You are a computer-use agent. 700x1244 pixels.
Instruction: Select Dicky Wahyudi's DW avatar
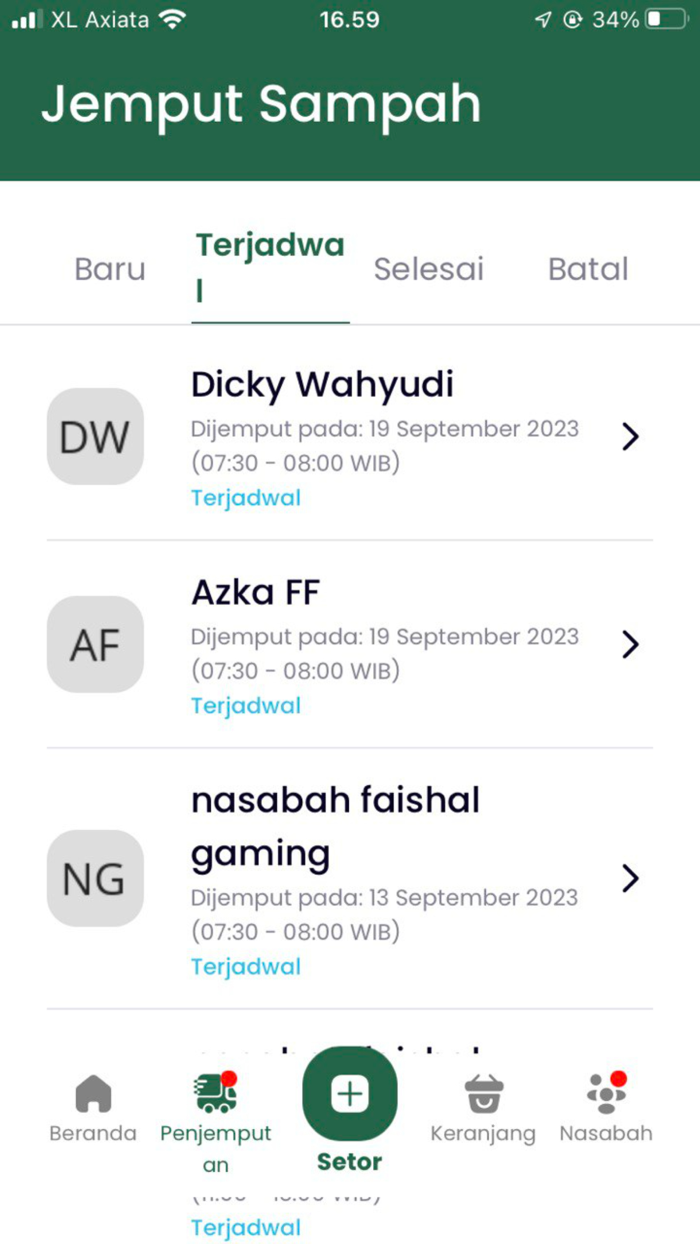(x=95, y=437)
